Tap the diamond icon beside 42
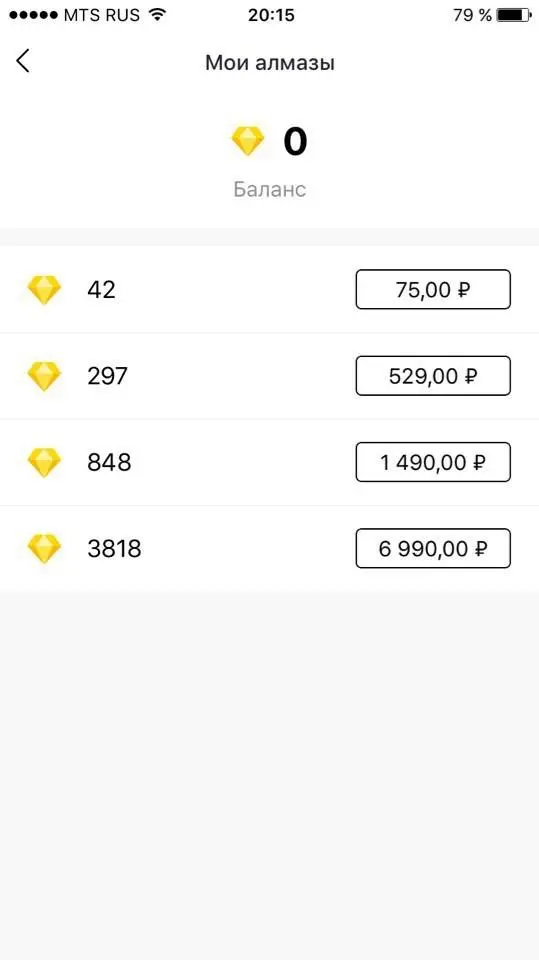The width and height of the screenshot is (539, 960). coord(45,290)
